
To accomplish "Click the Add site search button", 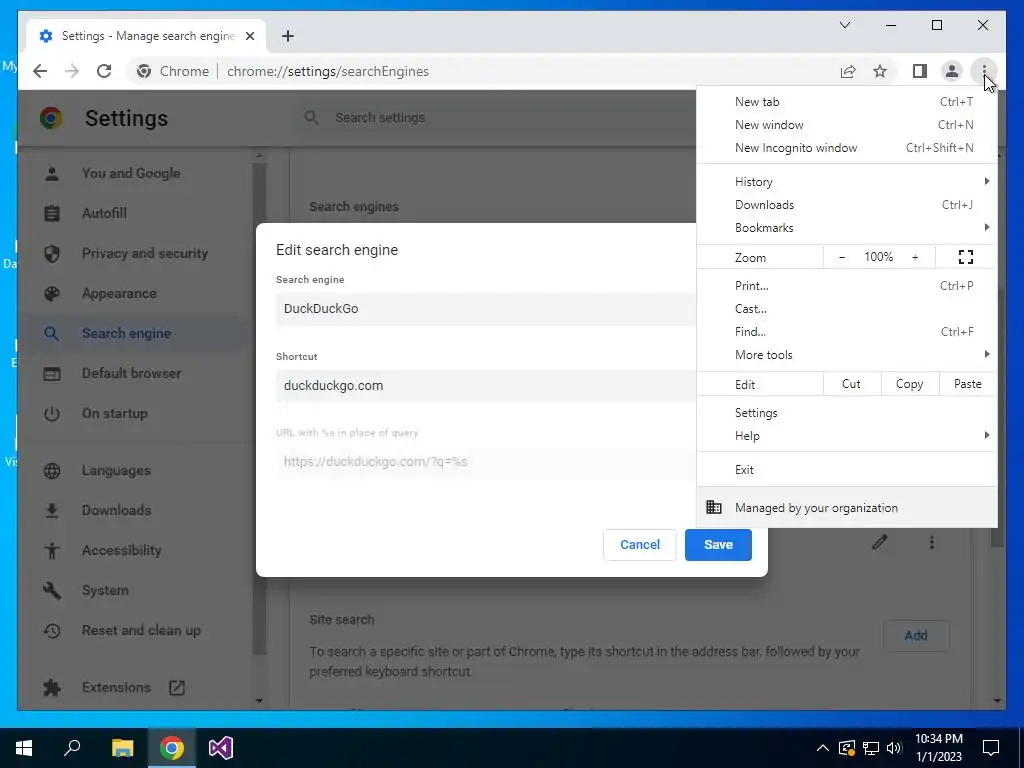I will point(916,635).
